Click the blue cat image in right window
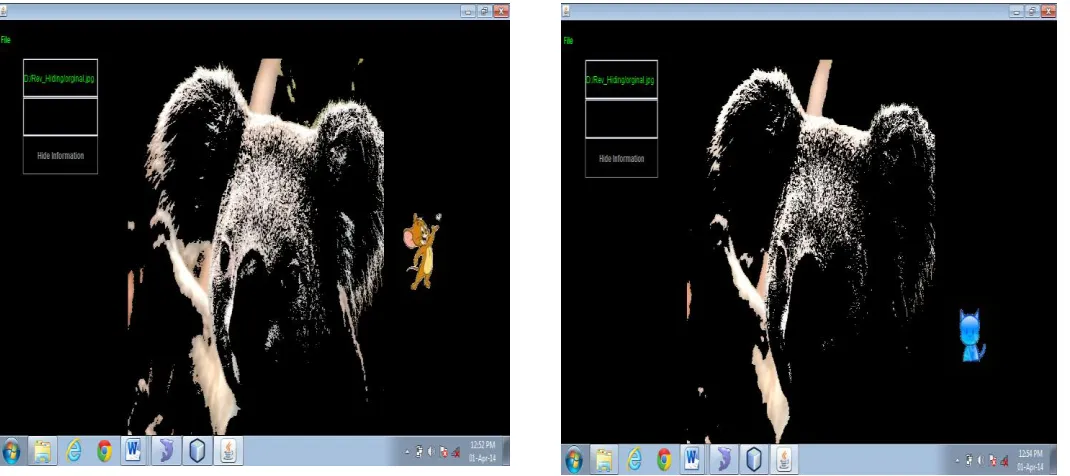 click(972, 335)
